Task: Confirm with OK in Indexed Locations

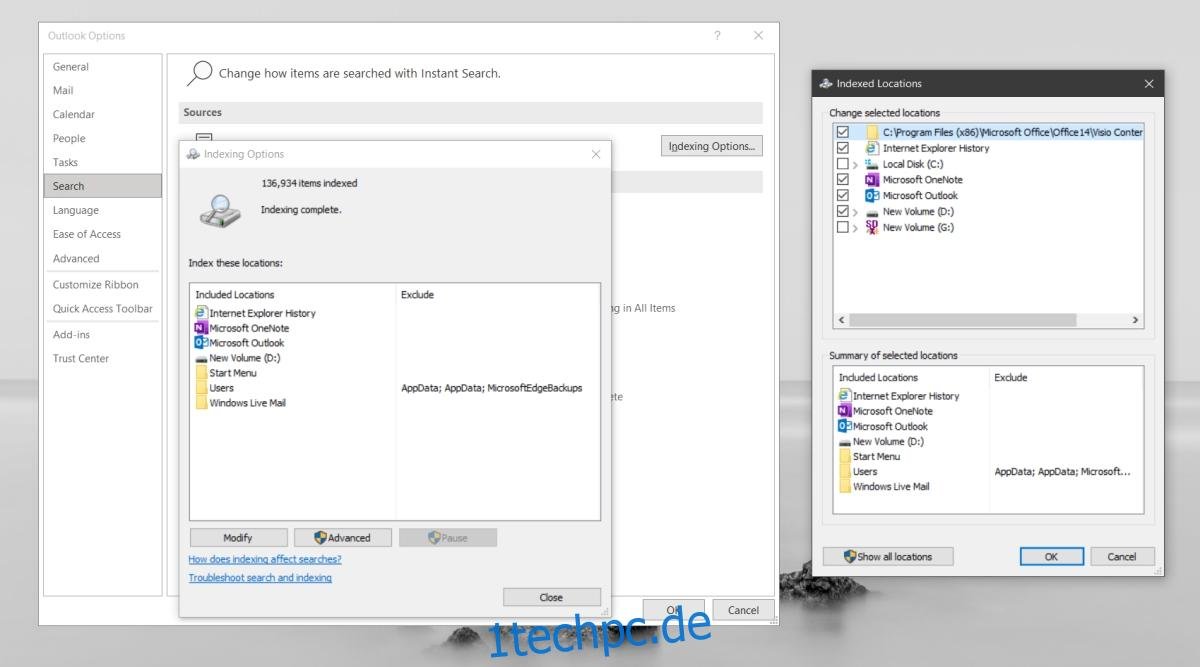Action: [1051, 557]
